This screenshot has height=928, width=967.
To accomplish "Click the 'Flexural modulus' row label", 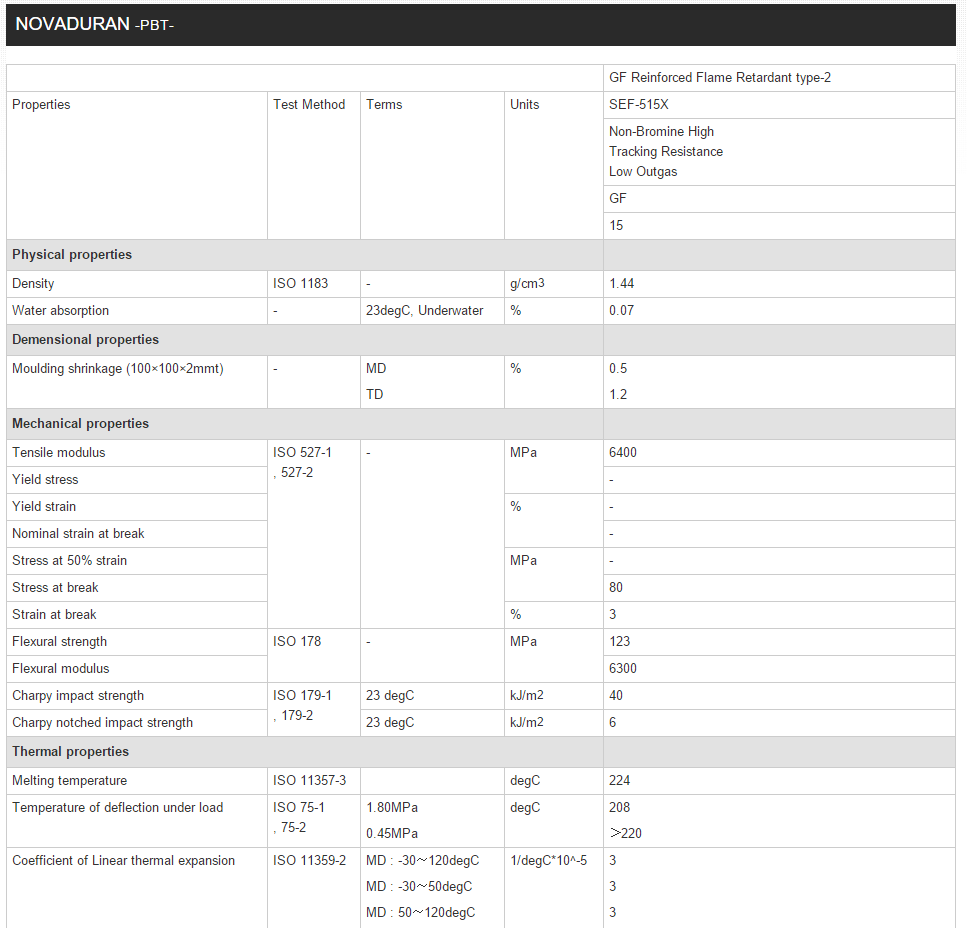I will pos(60,669).
